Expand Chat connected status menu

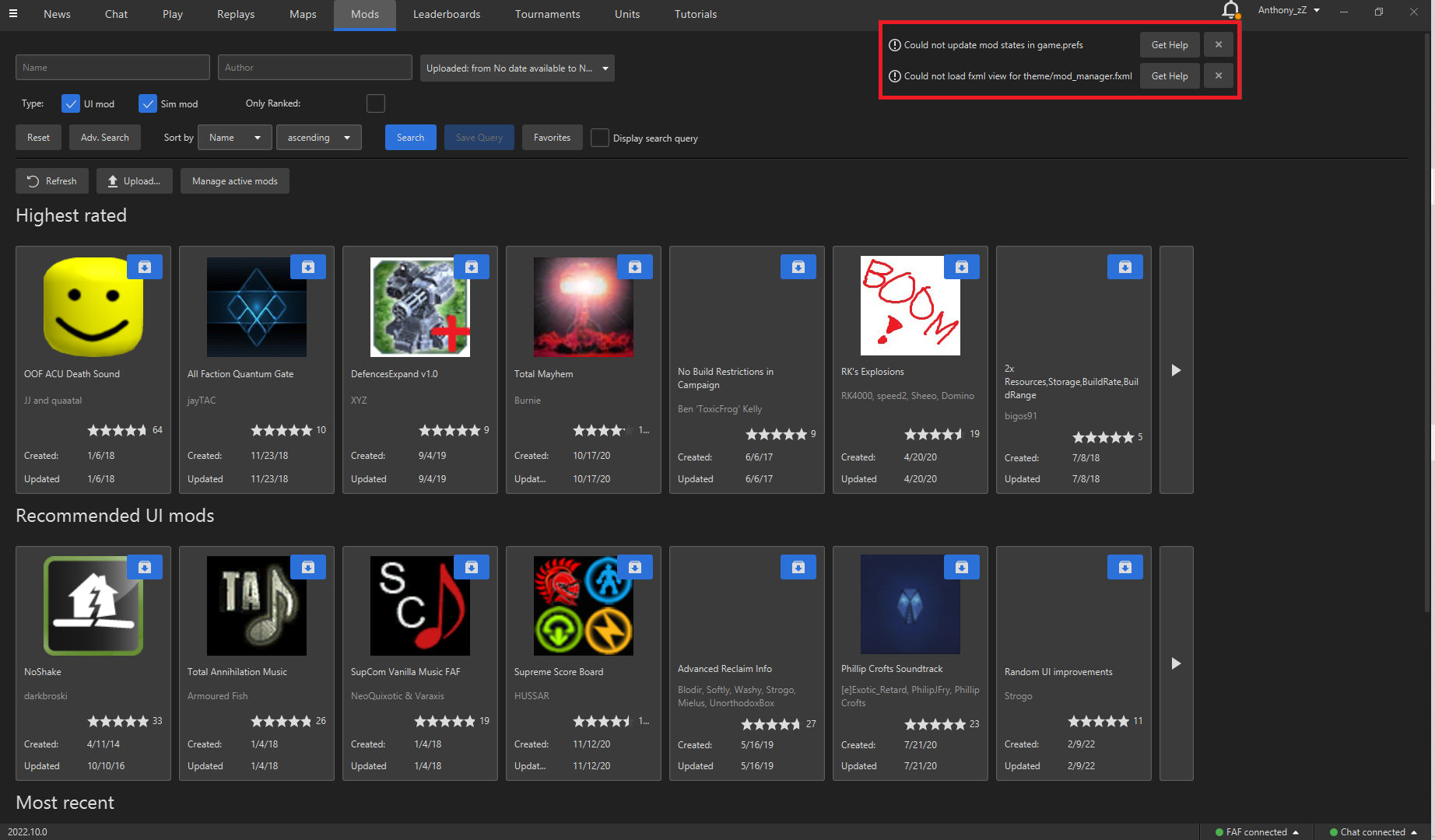click(x=1374, y=832)
